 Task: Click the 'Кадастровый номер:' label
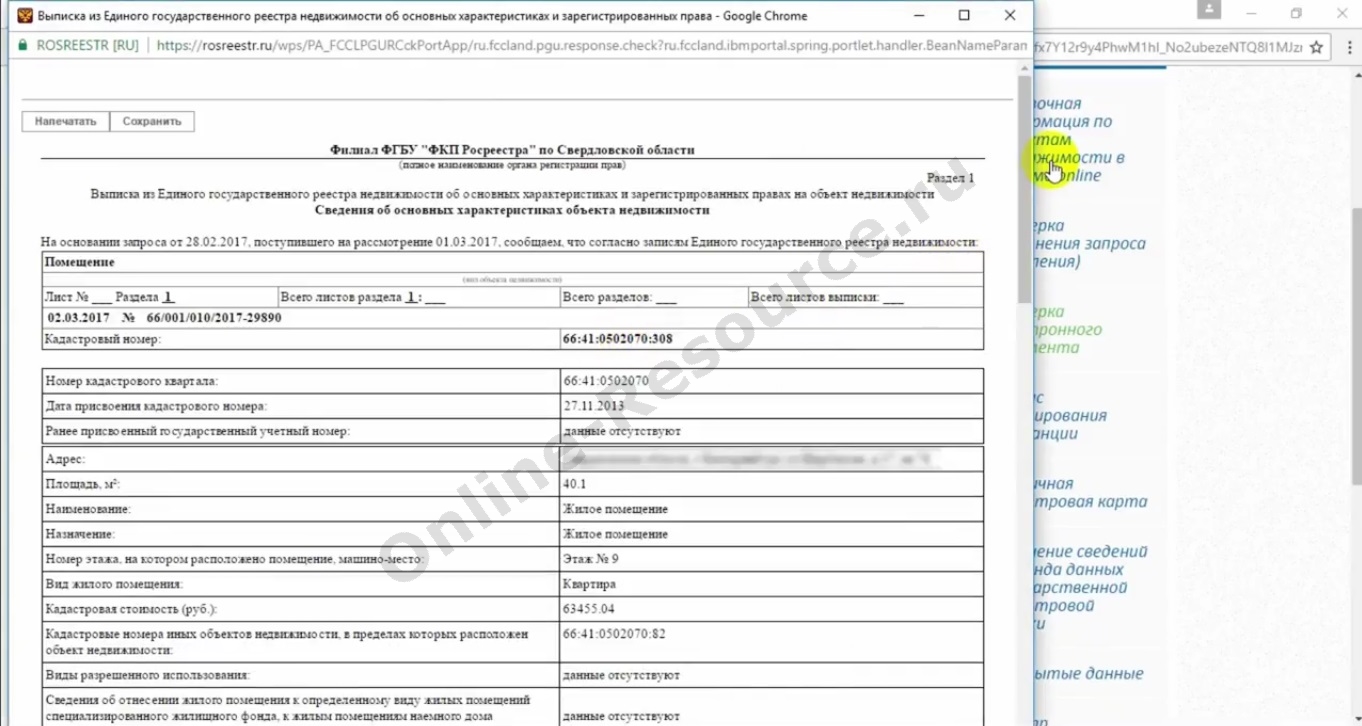pos(103,340)
